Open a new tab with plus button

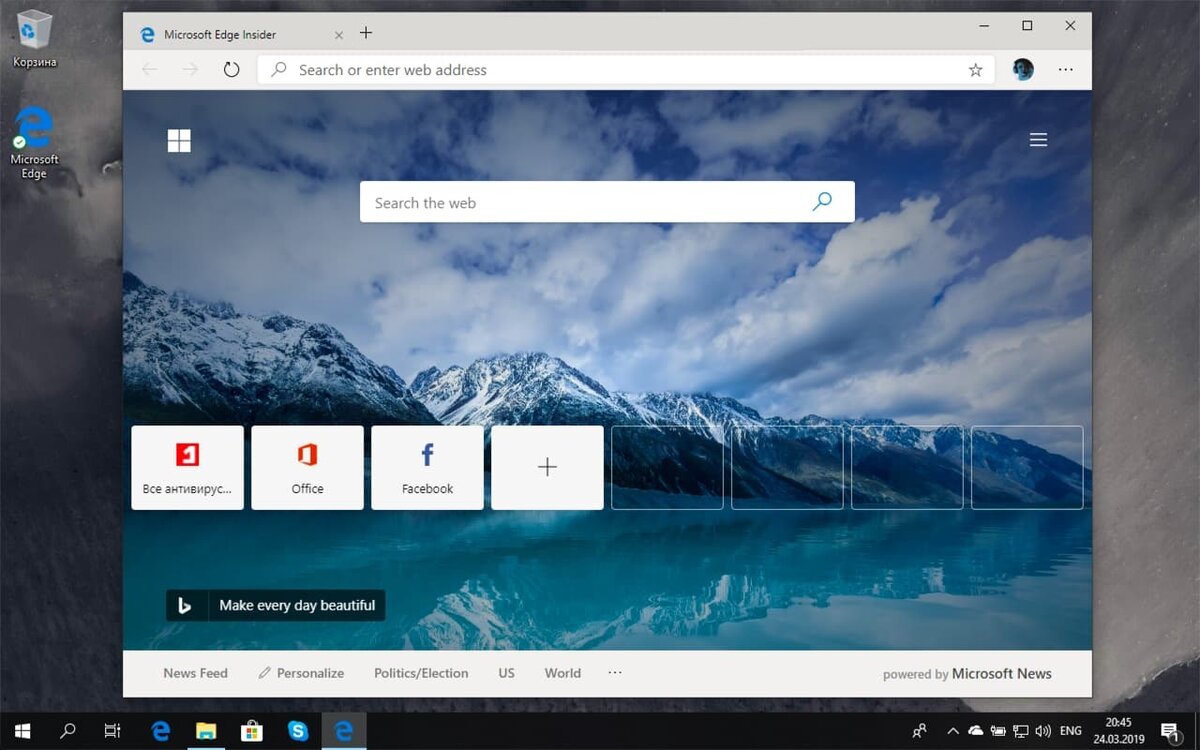[366, 33]
